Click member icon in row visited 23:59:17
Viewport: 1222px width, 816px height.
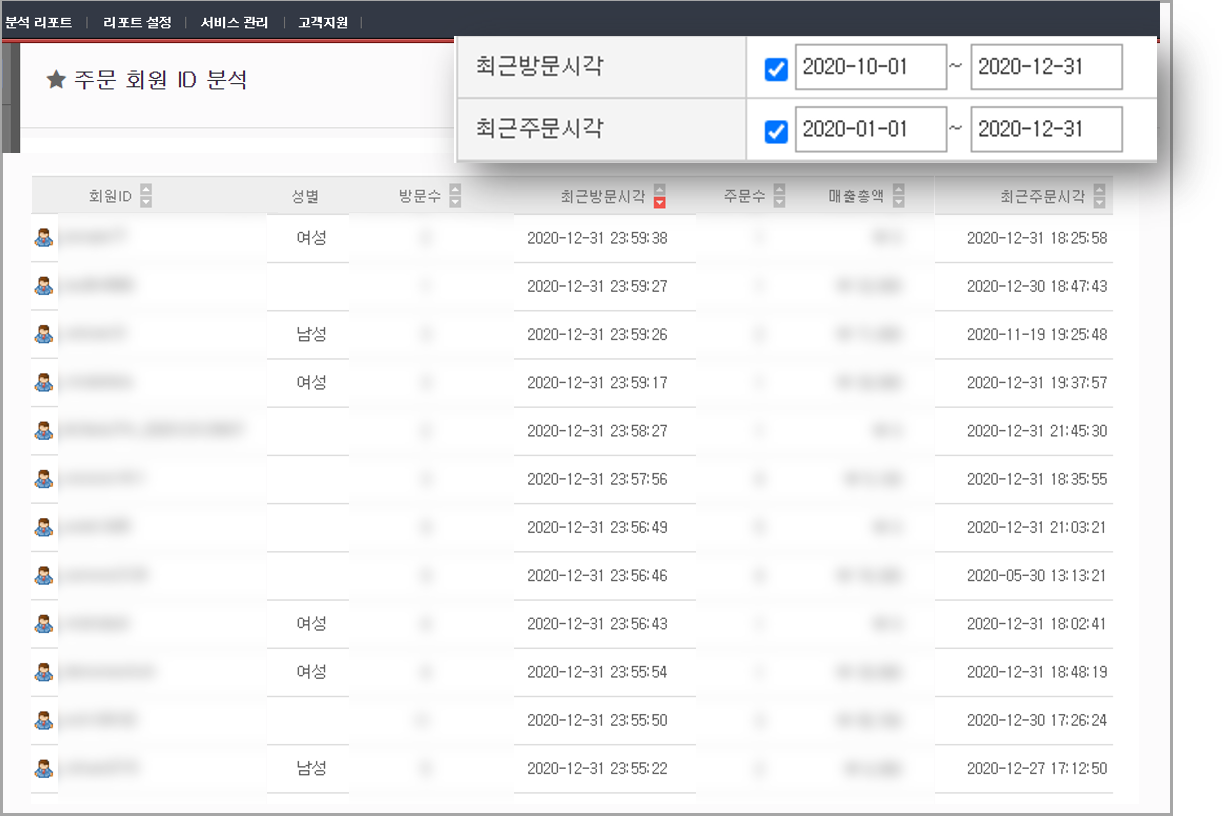pos(44,382)
